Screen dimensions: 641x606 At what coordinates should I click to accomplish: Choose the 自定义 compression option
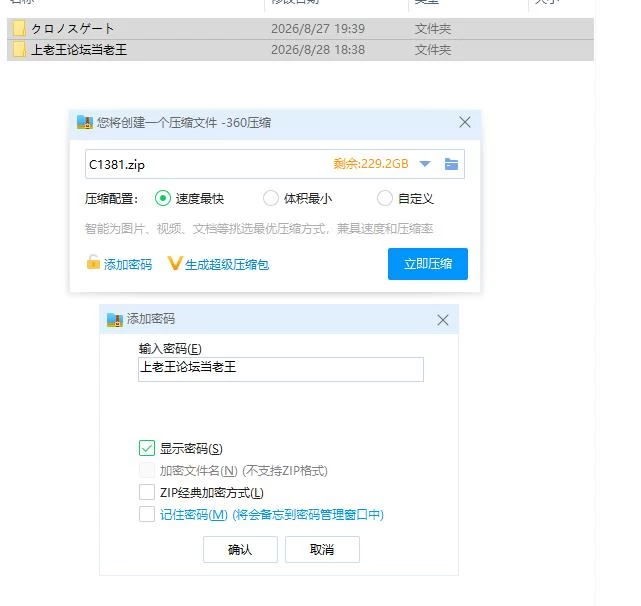point(385,198)
